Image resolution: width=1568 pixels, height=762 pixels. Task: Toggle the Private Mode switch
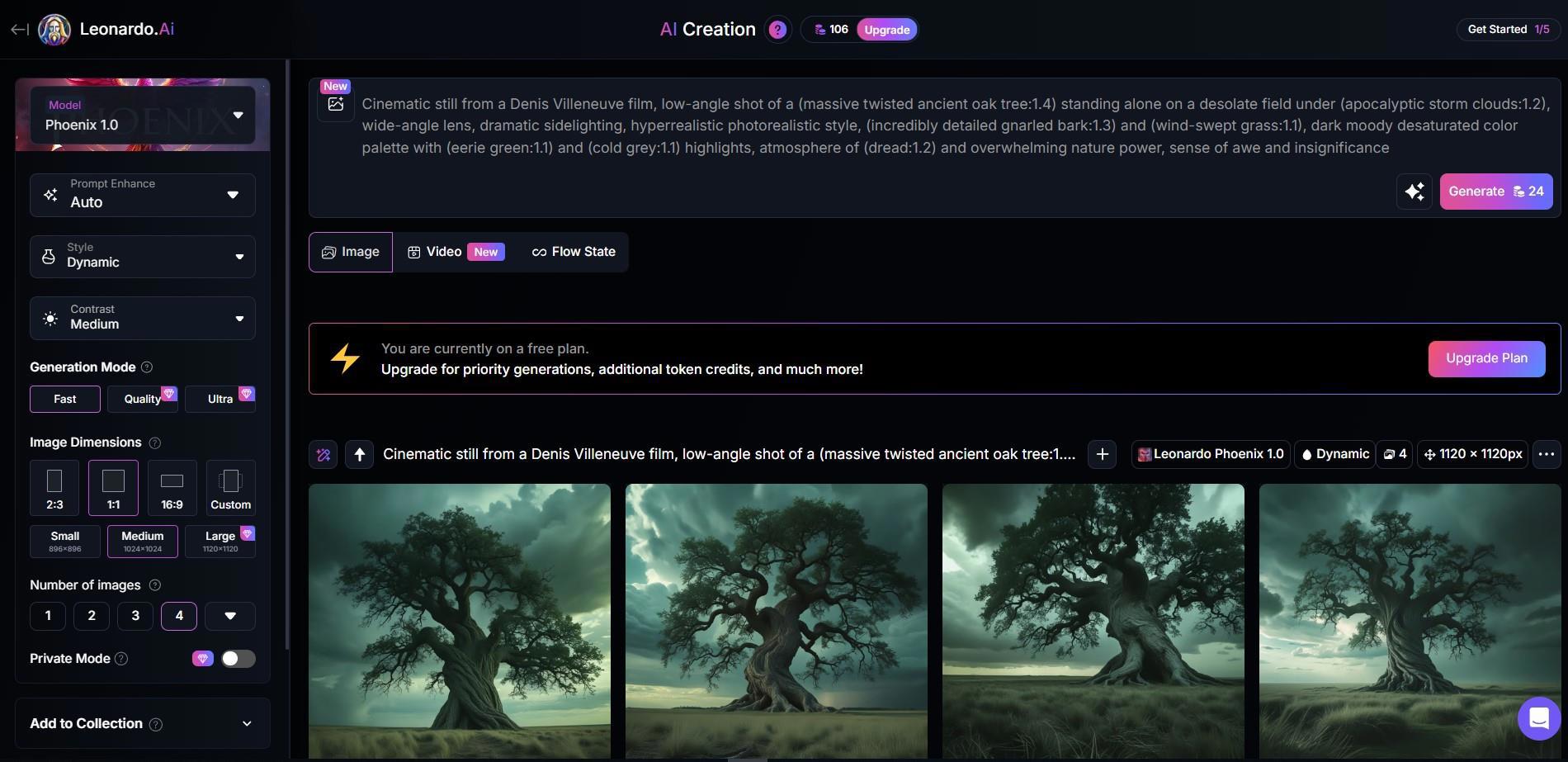pos(239,659)
